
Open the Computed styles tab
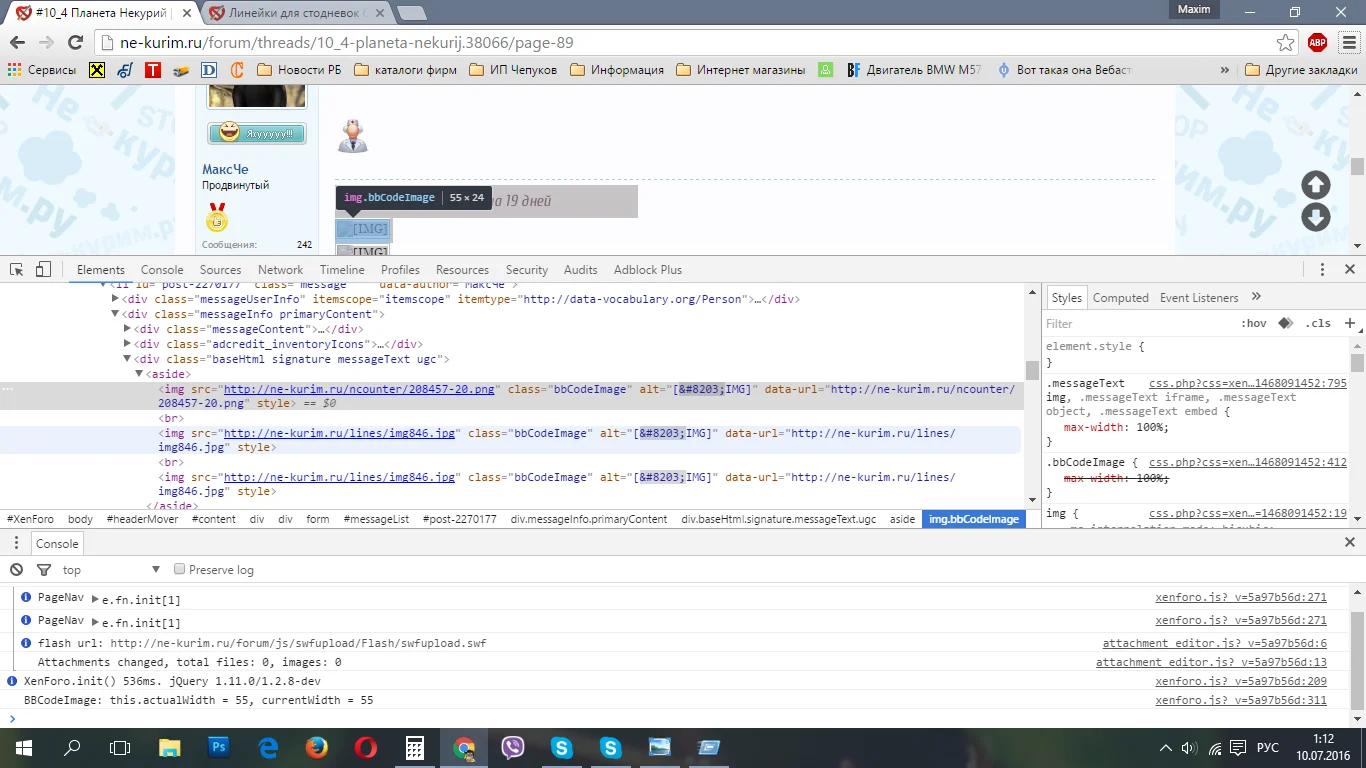coord(1120,298)
